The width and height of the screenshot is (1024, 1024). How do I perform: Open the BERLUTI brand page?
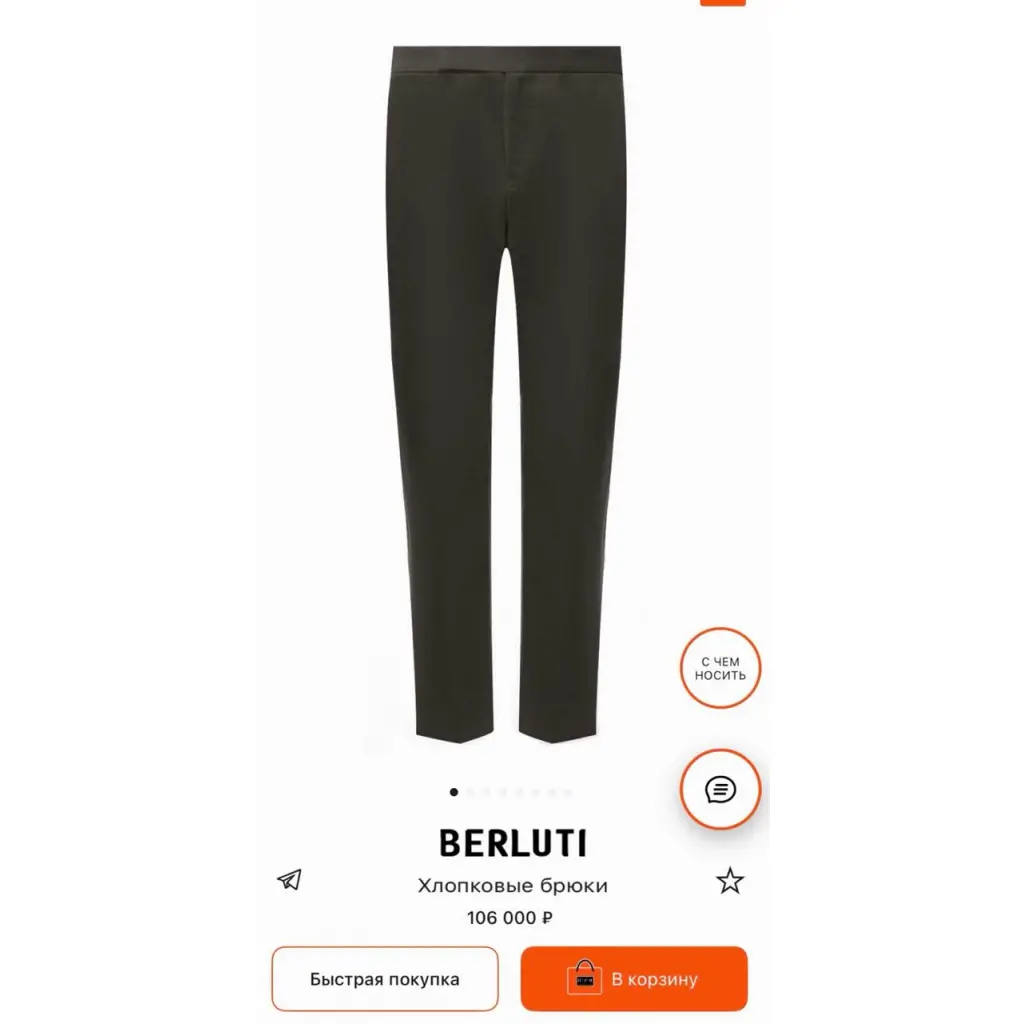(x=513, y=843)
